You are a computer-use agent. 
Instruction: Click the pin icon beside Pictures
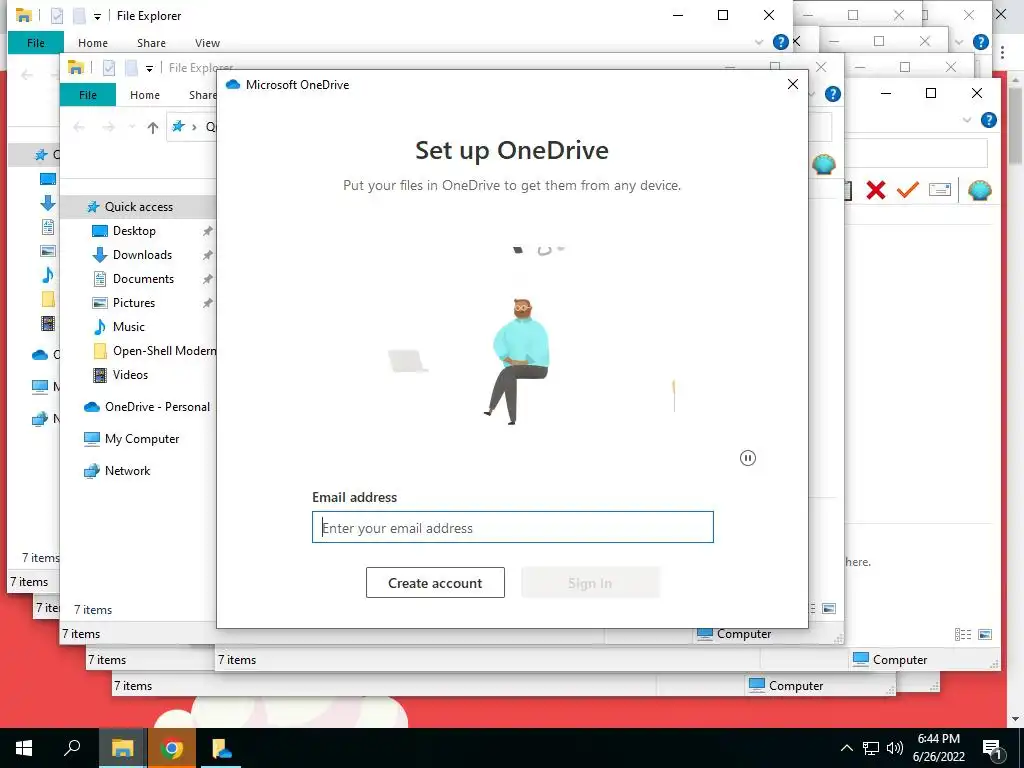tap(208, 303)
